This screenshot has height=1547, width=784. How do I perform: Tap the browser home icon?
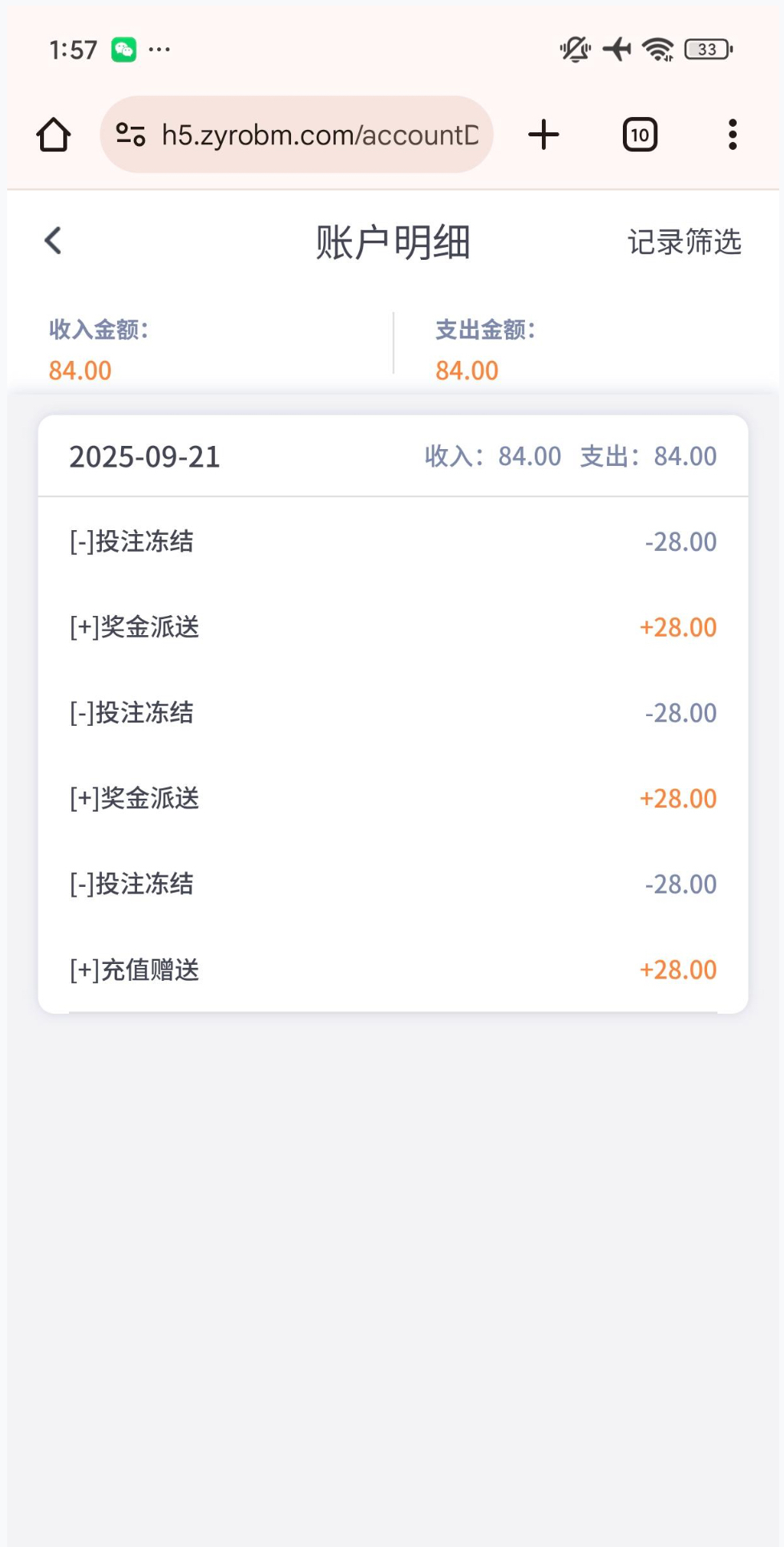point(54,135)
